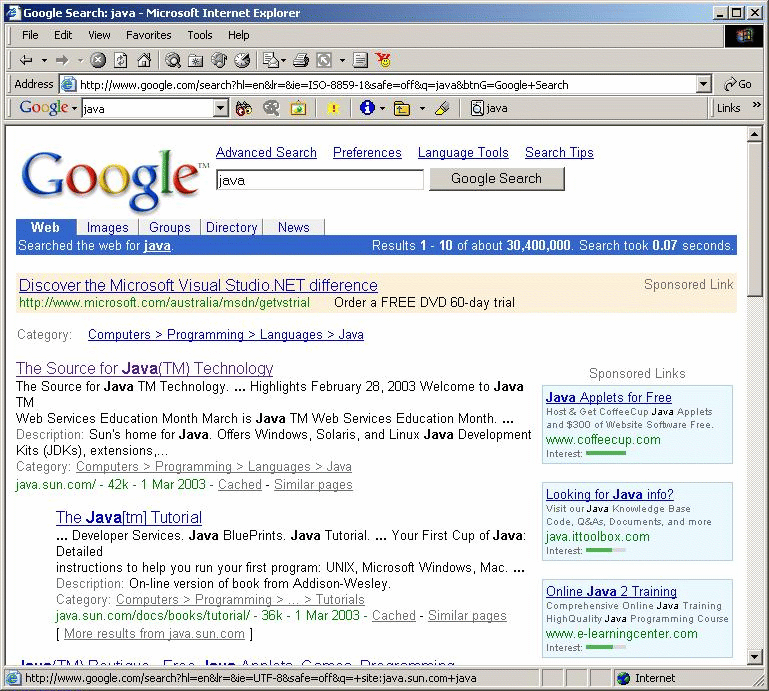Open the Favorites folder toolbar icon

tap(196, 60)
